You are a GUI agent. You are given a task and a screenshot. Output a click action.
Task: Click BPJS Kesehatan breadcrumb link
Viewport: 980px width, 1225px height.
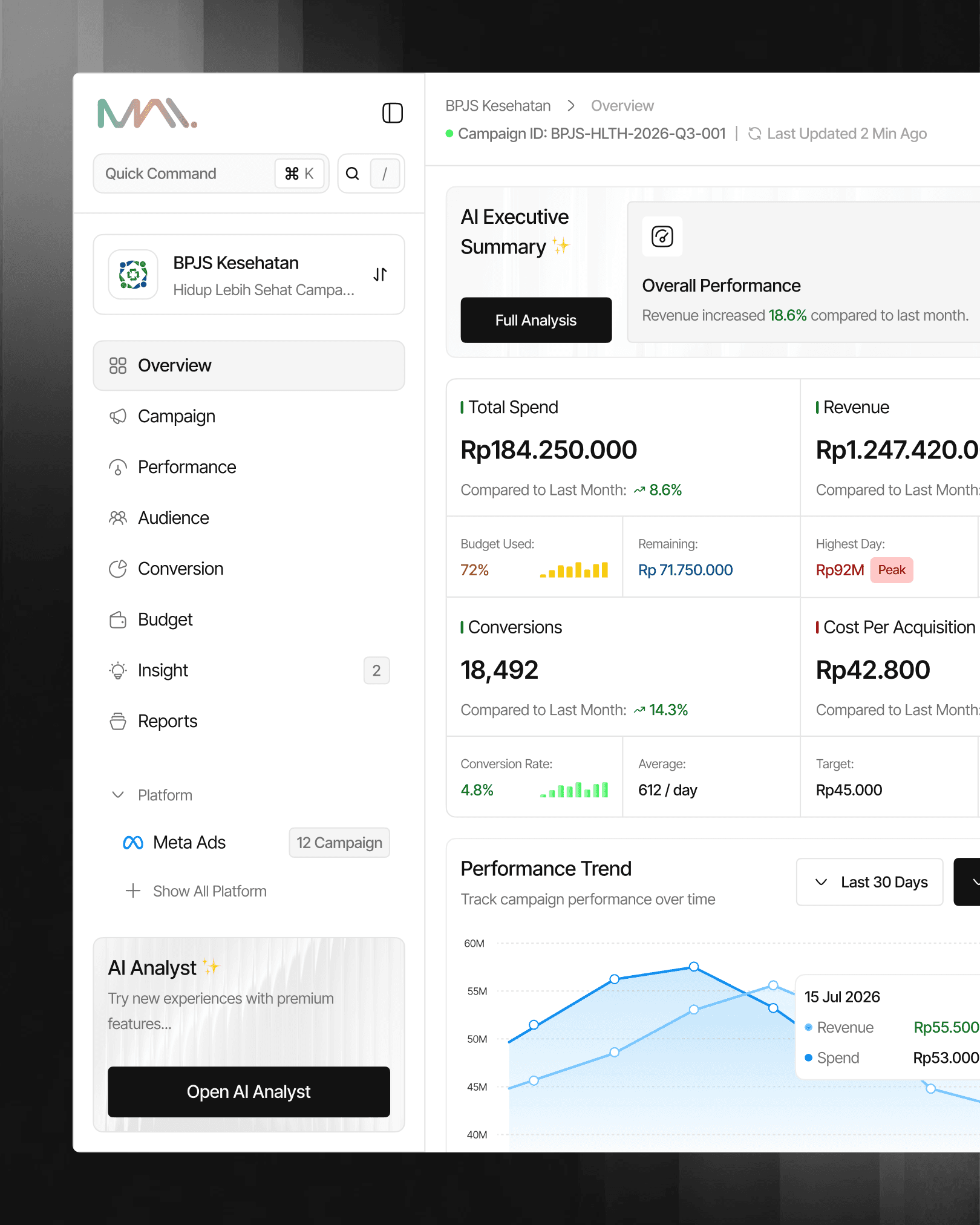click(498, 106)
